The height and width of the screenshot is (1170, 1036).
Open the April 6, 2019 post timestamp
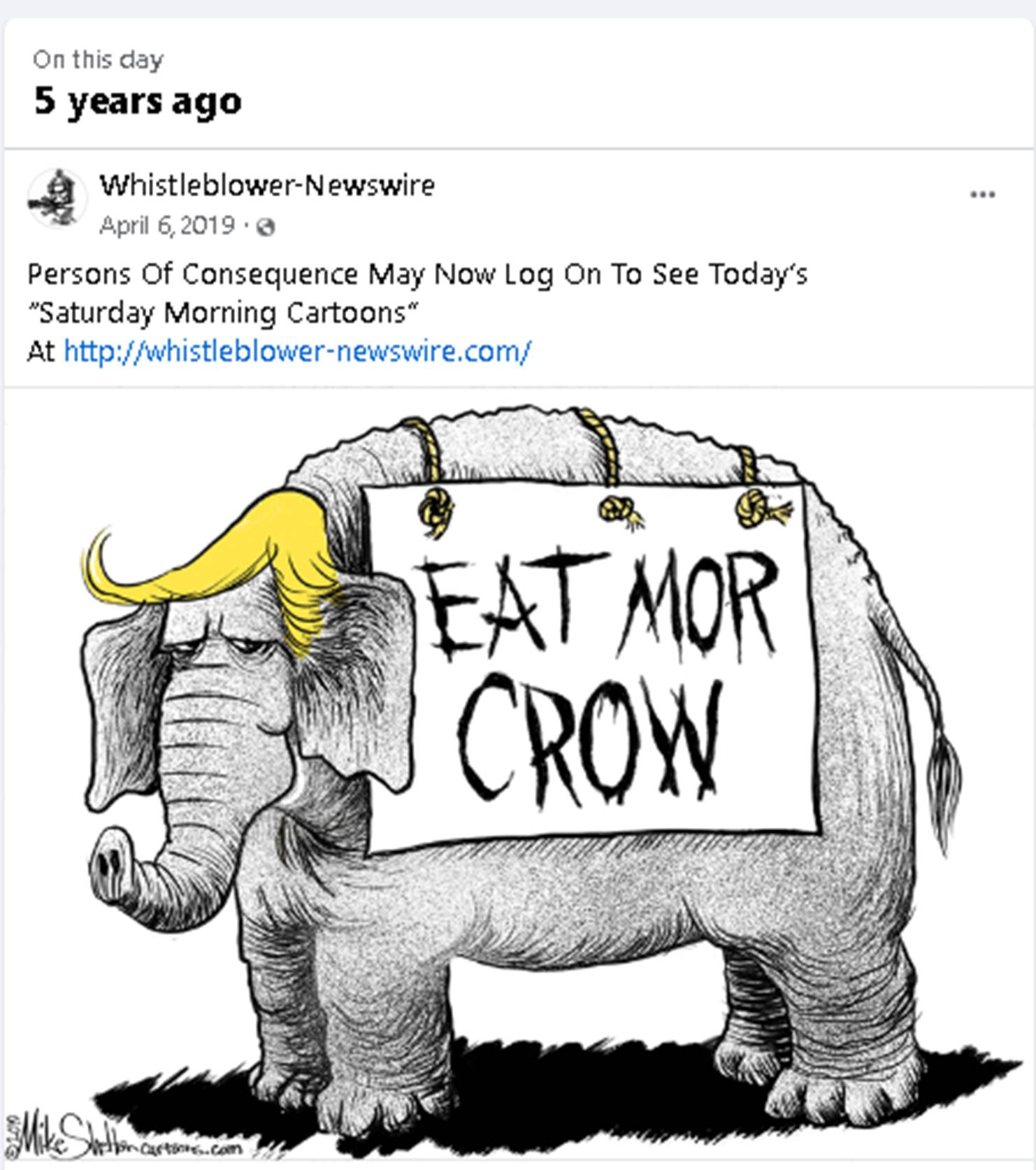[x=167, y=226]
